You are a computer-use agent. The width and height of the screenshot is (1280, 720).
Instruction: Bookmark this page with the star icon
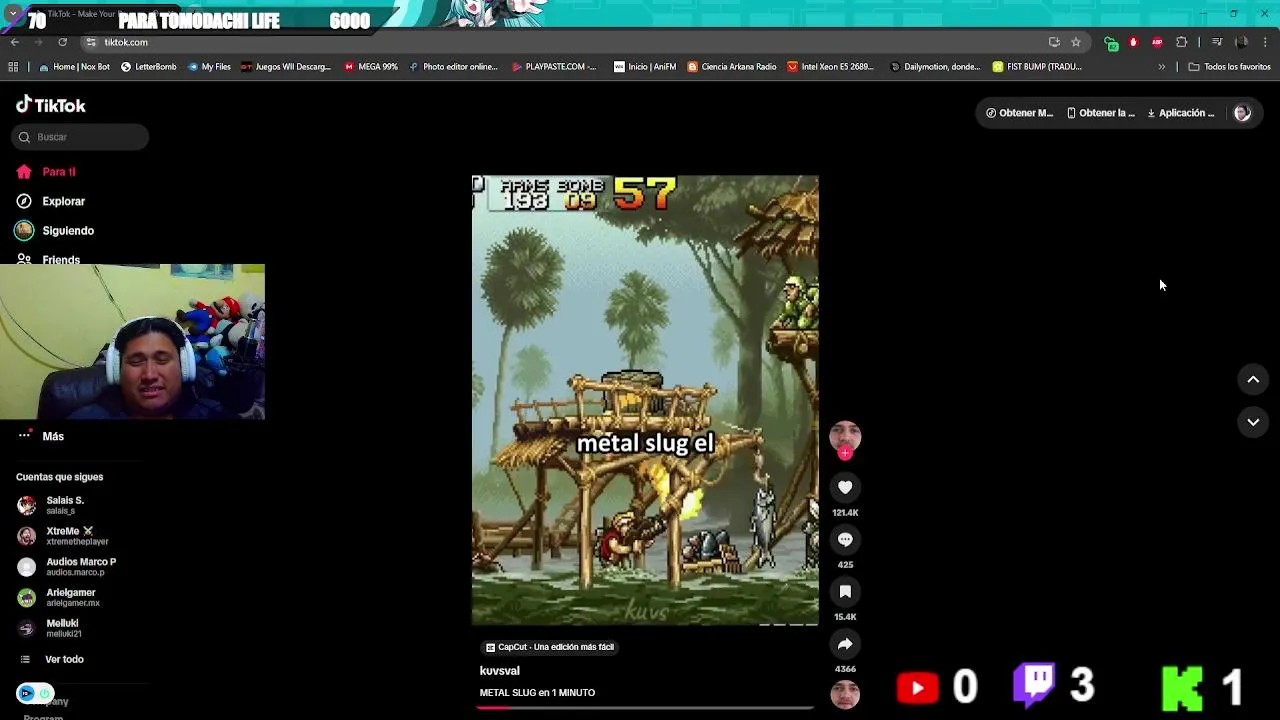point(1076,42)
